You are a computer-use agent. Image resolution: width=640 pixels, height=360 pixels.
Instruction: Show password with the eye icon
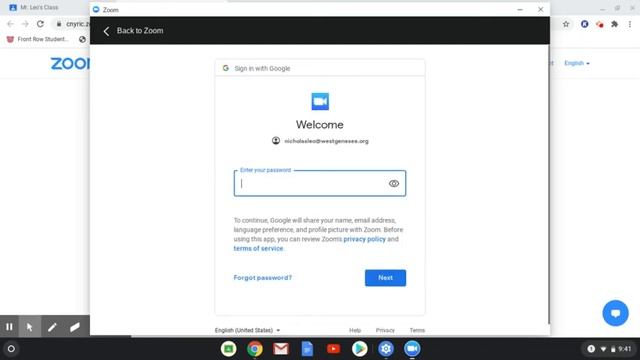pyautogui.click(x=393, y=184)
